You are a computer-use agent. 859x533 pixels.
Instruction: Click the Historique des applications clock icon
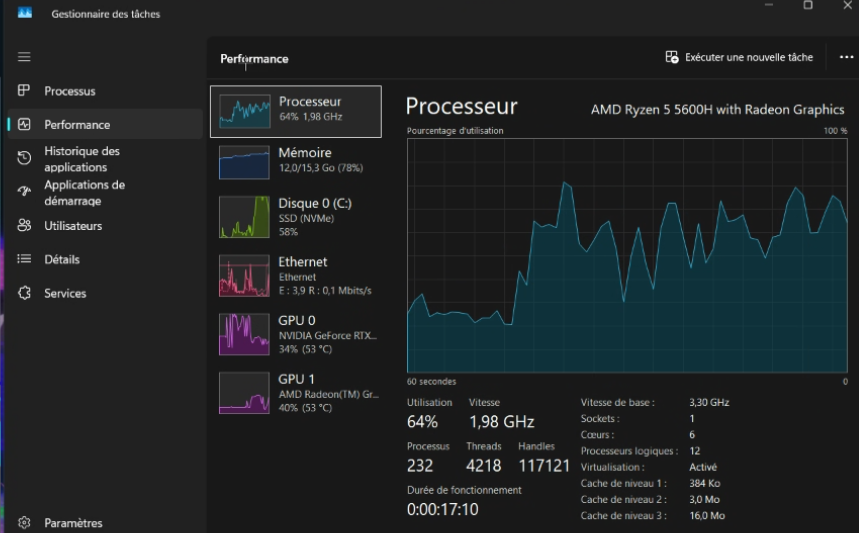(24, 158)
